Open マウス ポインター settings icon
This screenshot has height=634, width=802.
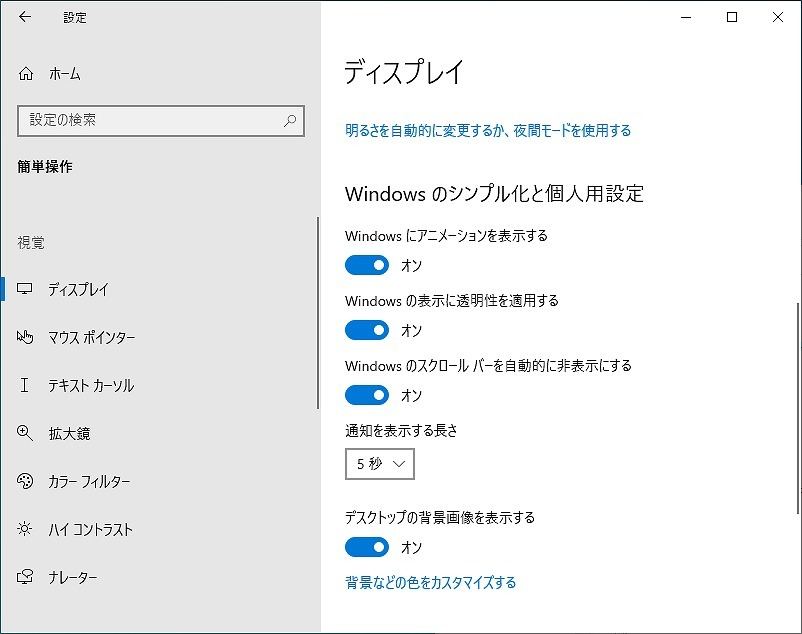click(25, 337)
